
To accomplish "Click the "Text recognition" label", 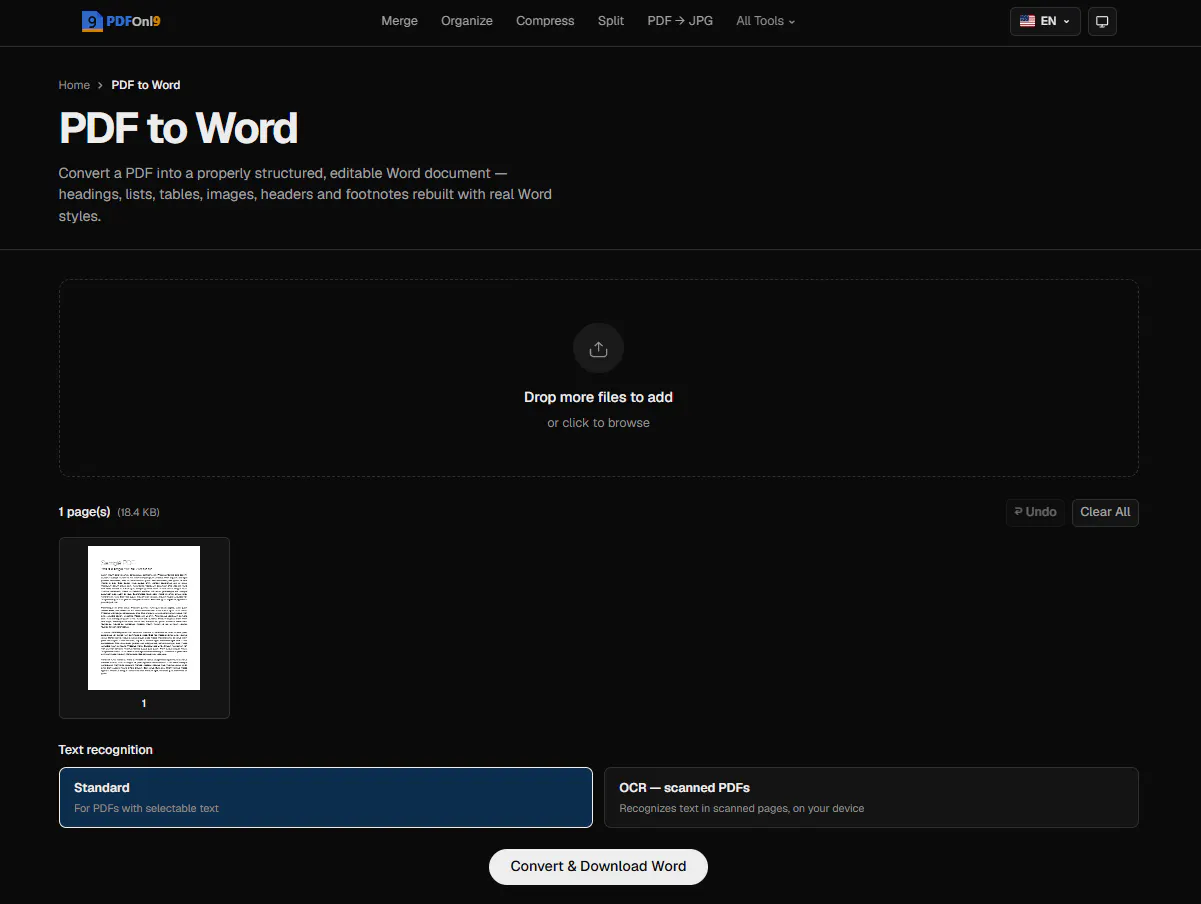I will (x=106, y=750).
